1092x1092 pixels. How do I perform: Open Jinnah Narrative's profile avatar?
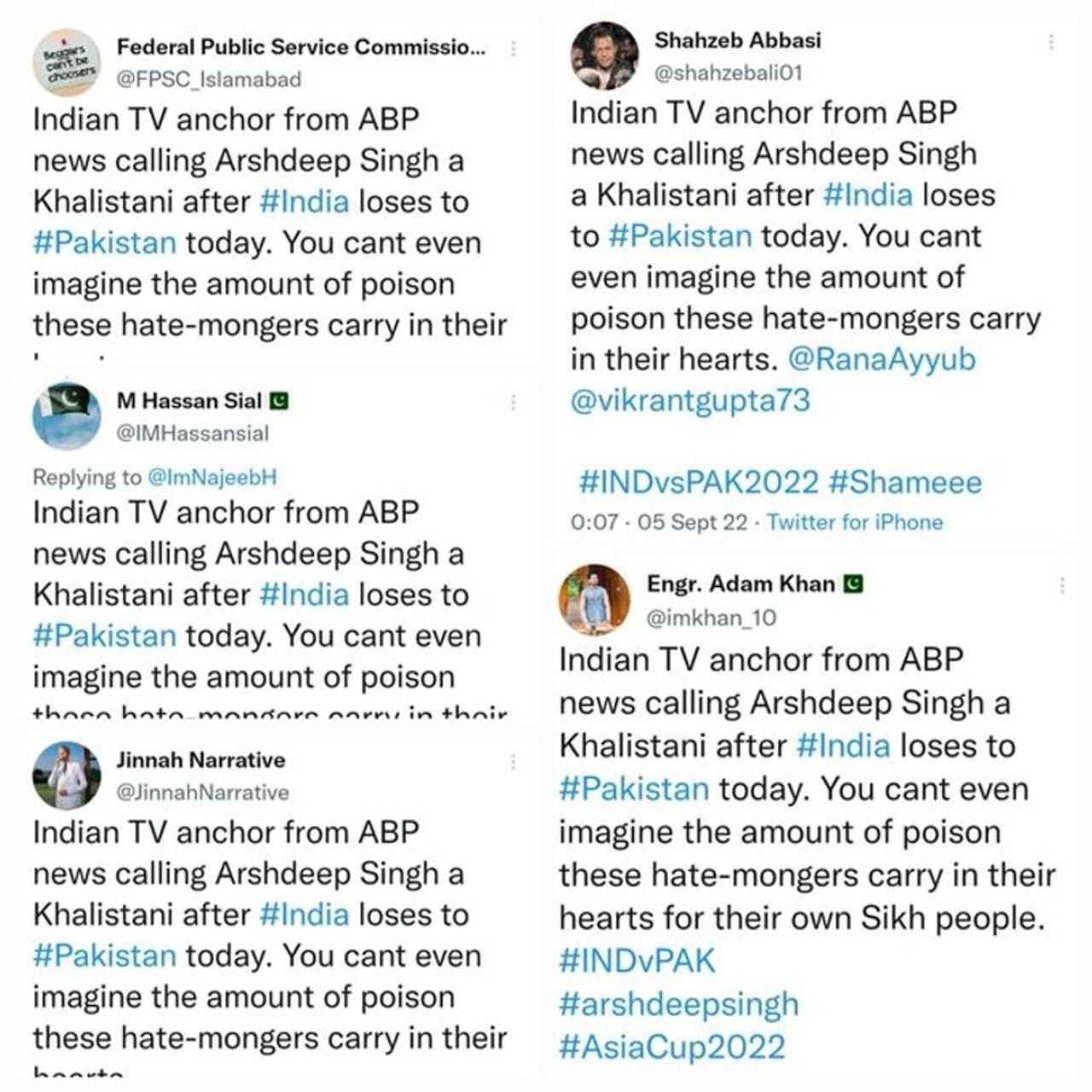click(x=67, y=775)
